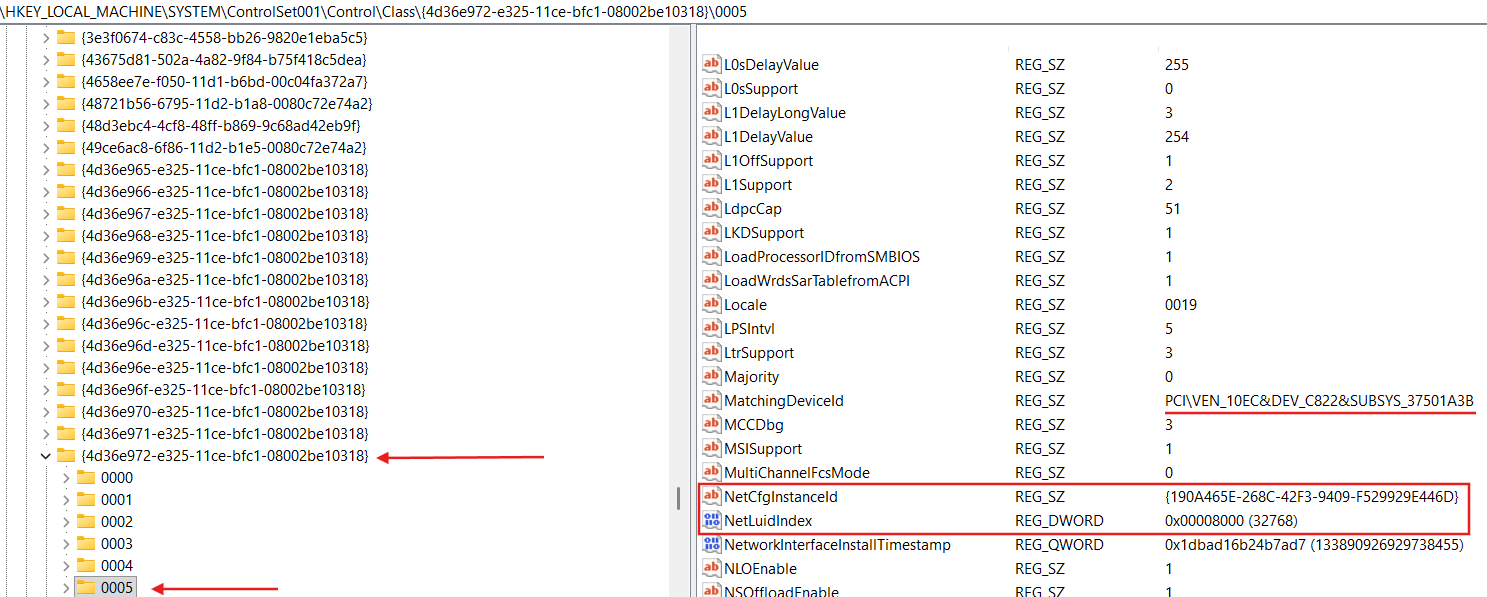Select the LdpcCap value entry

pos(752,209)
